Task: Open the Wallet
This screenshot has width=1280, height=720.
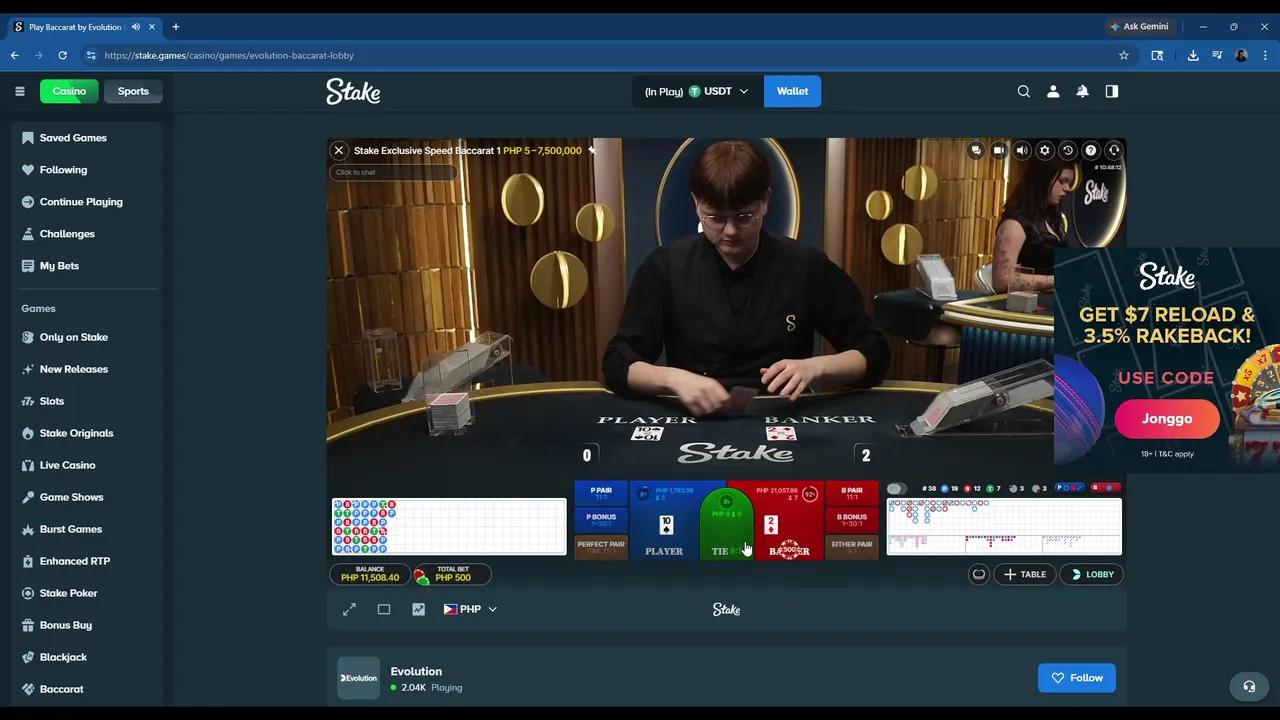Action: click(792, 91)
